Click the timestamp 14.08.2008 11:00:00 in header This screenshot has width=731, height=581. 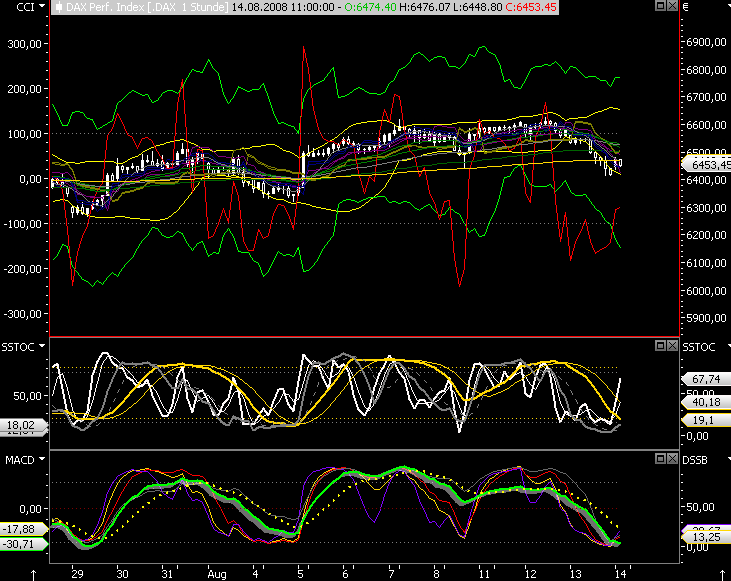pos(283,7)
